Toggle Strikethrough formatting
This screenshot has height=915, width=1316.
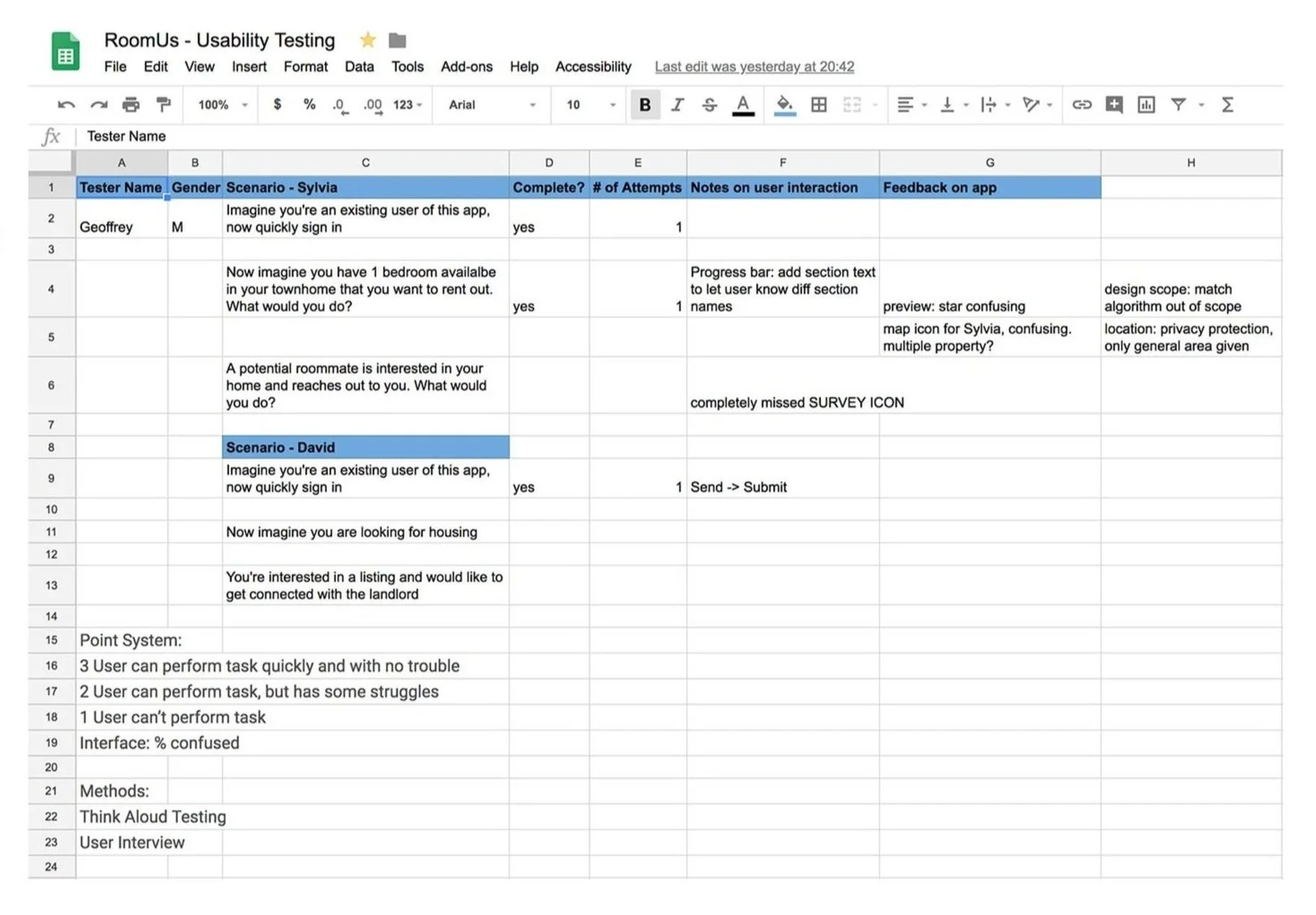[710, 105]
